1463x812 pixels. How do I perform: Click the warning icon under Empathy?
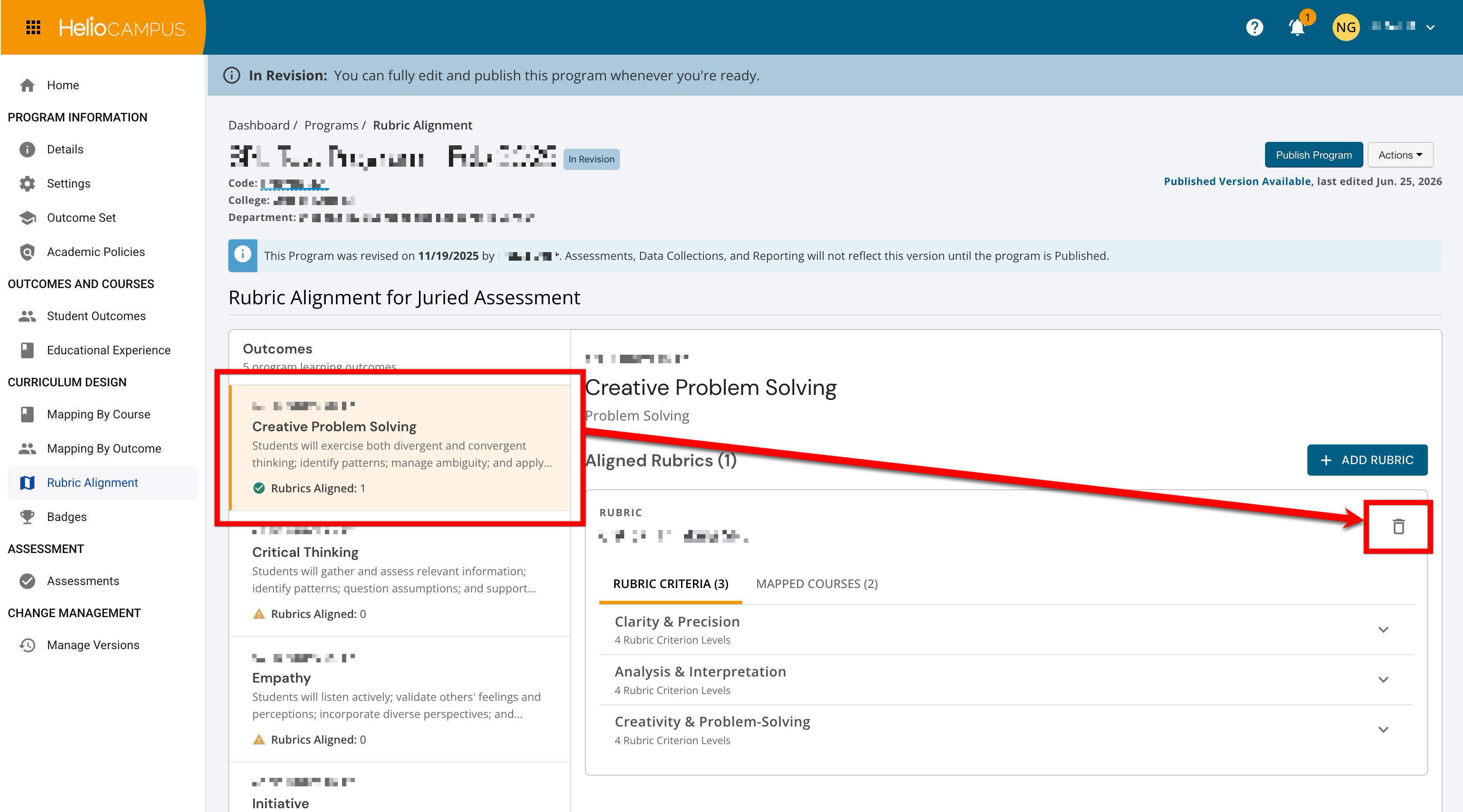click(x=259, y=739)
